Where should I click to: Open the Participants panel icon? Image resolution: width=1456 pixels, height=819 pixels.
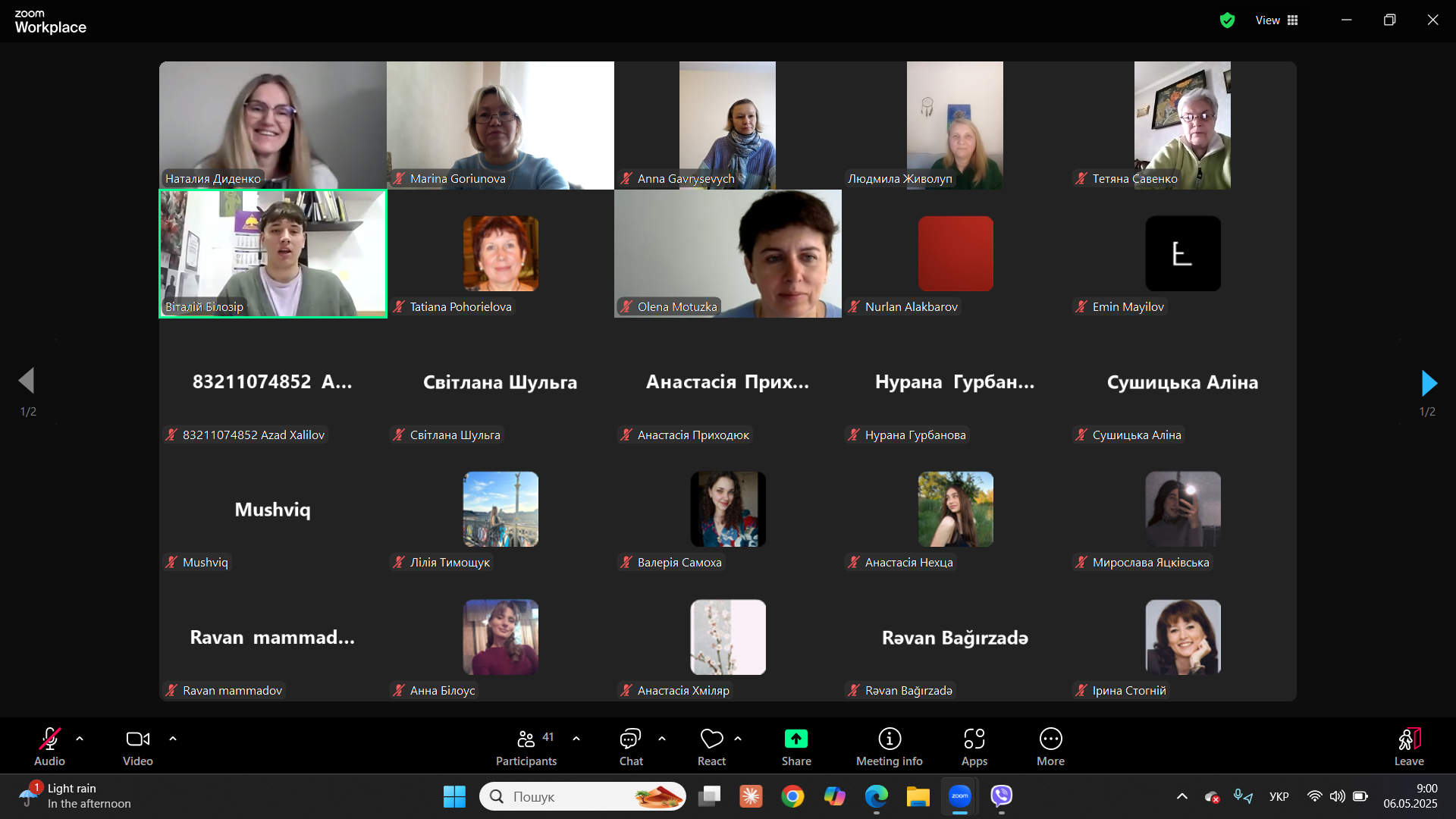(x=526, y=739)
